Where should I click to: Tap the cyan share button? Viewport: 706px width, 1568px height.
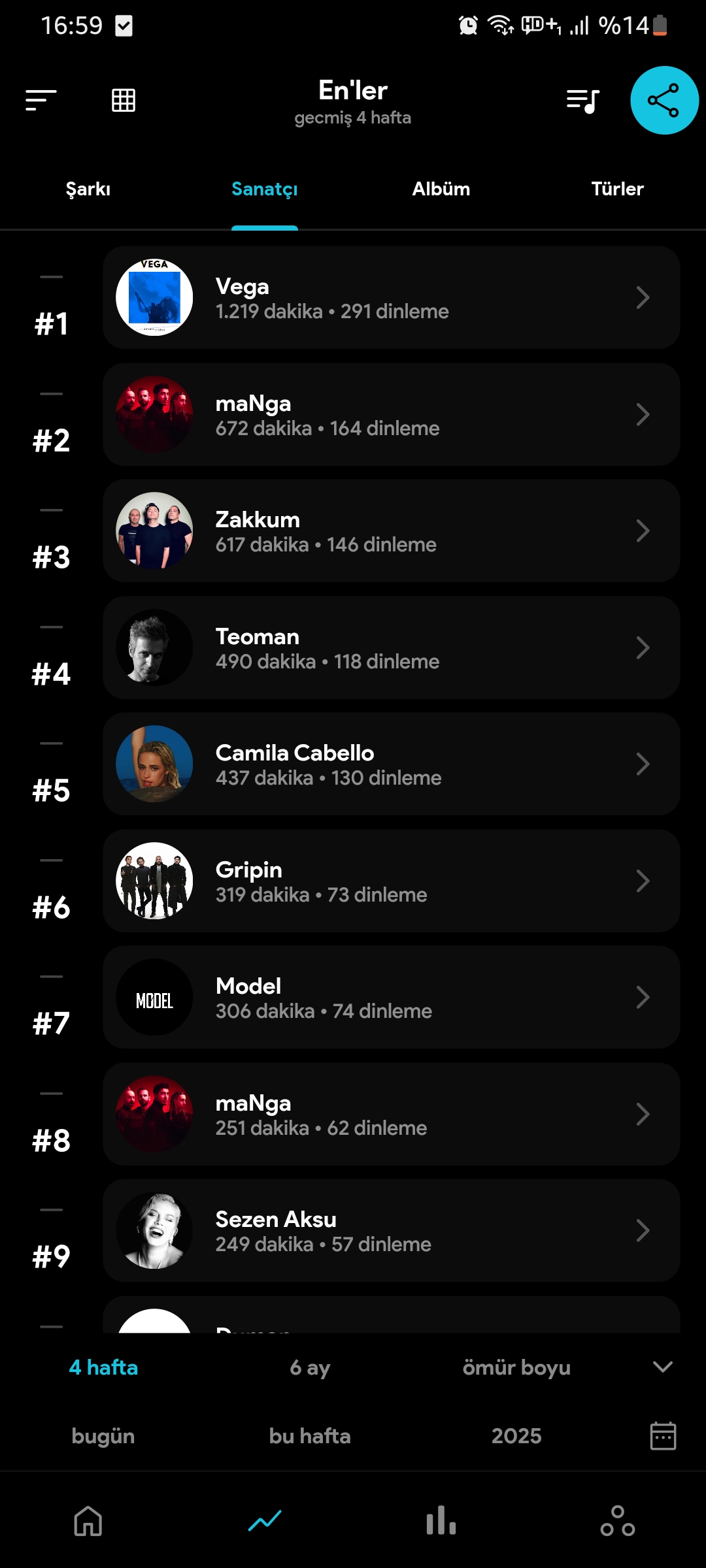(664, 101)
